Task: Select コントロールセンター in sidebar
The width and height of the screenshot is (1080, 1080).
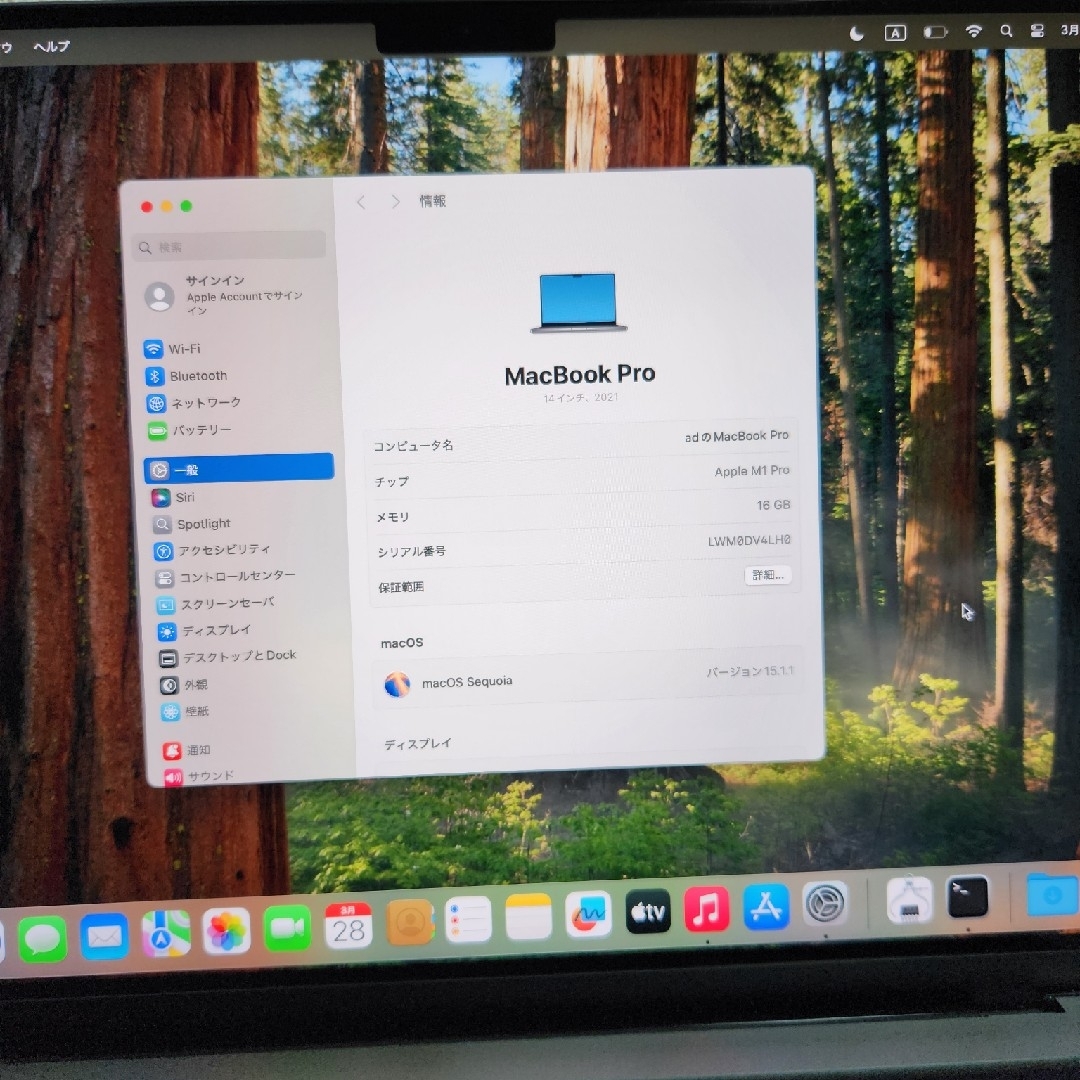Action: coord(227,577)
